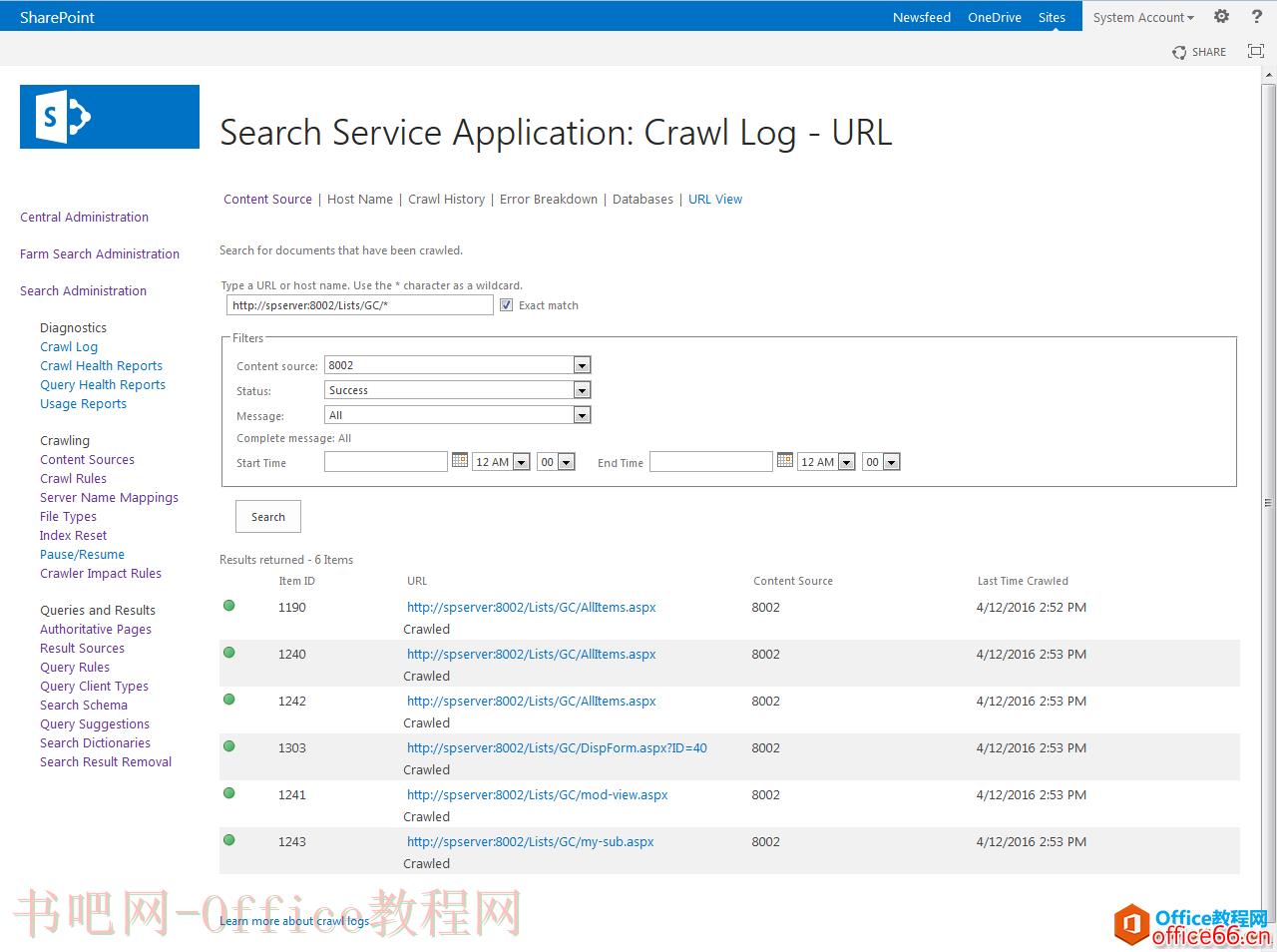Screen dimensions: 1277x952
Task: Open Start Time hour dropdown
Action: tap(501, 462)
